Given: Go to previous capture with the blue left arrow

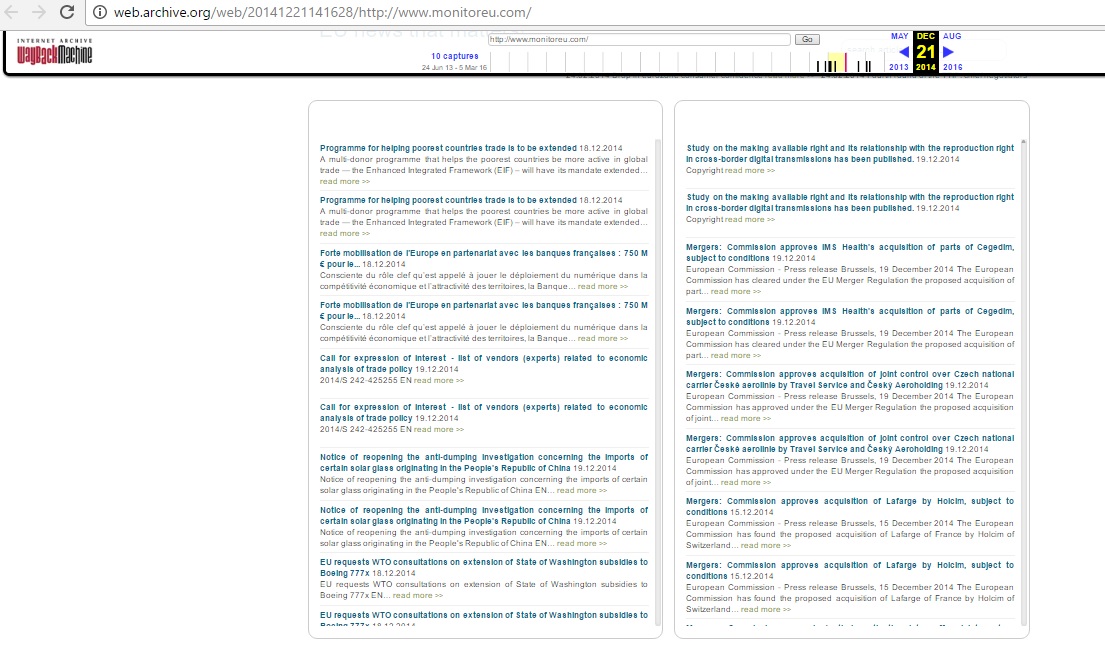Looking at the screenshot, I should (x=903, y=52).
